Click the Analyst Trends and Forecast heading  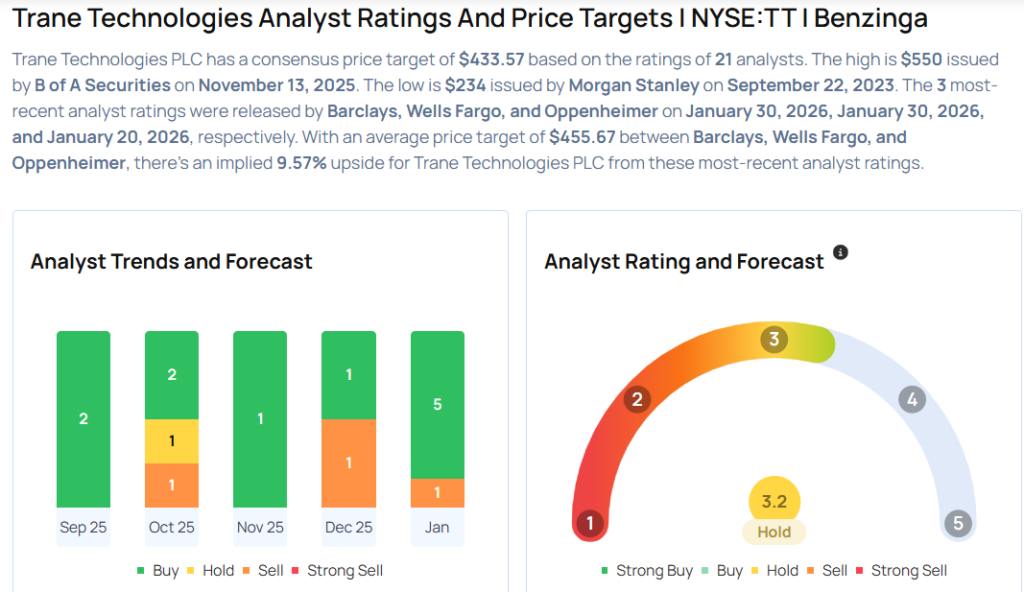[171, 262]
